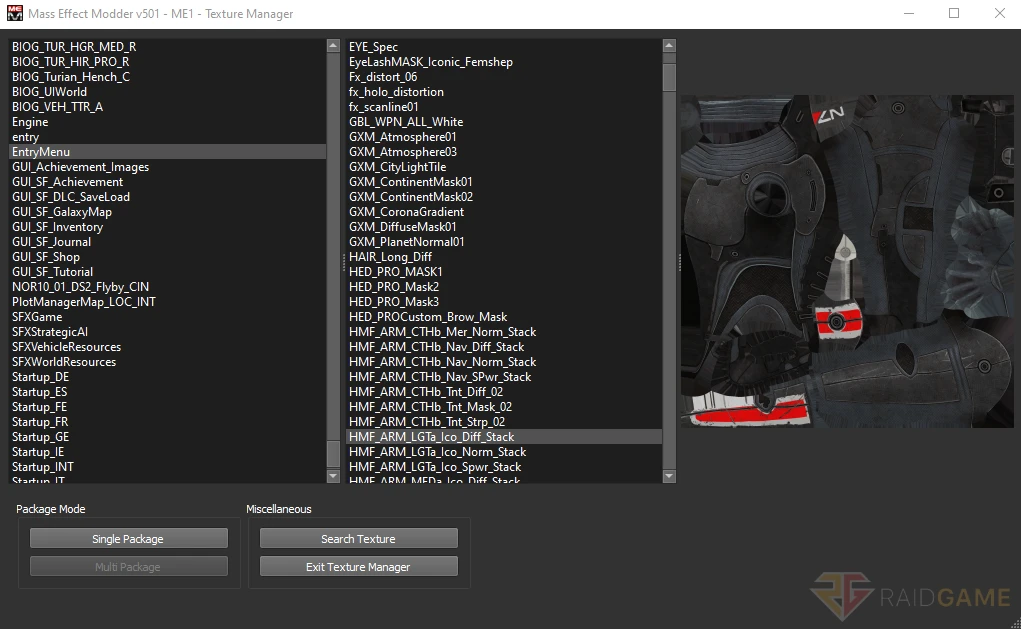Select the Startup_DE package
Image resolution: width=1021 pixels, height=629 pixels.
pyautogui.click(x=167, y=376)
